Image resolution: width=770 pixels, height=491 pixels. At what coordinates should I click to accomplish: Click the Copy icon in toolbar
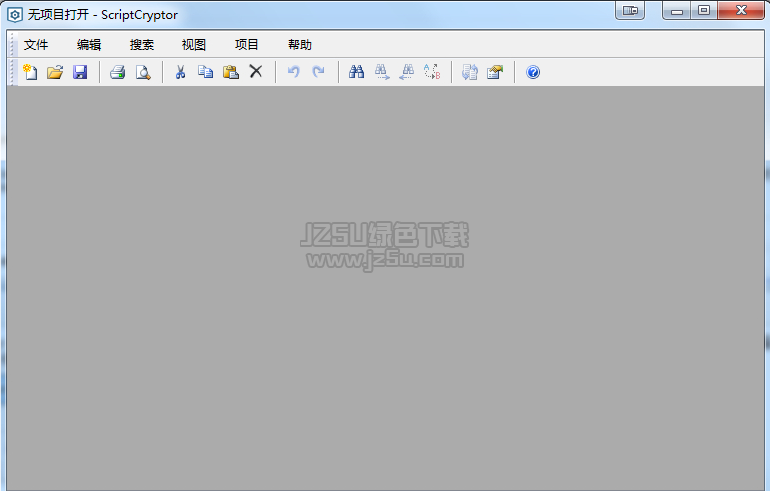205,72
